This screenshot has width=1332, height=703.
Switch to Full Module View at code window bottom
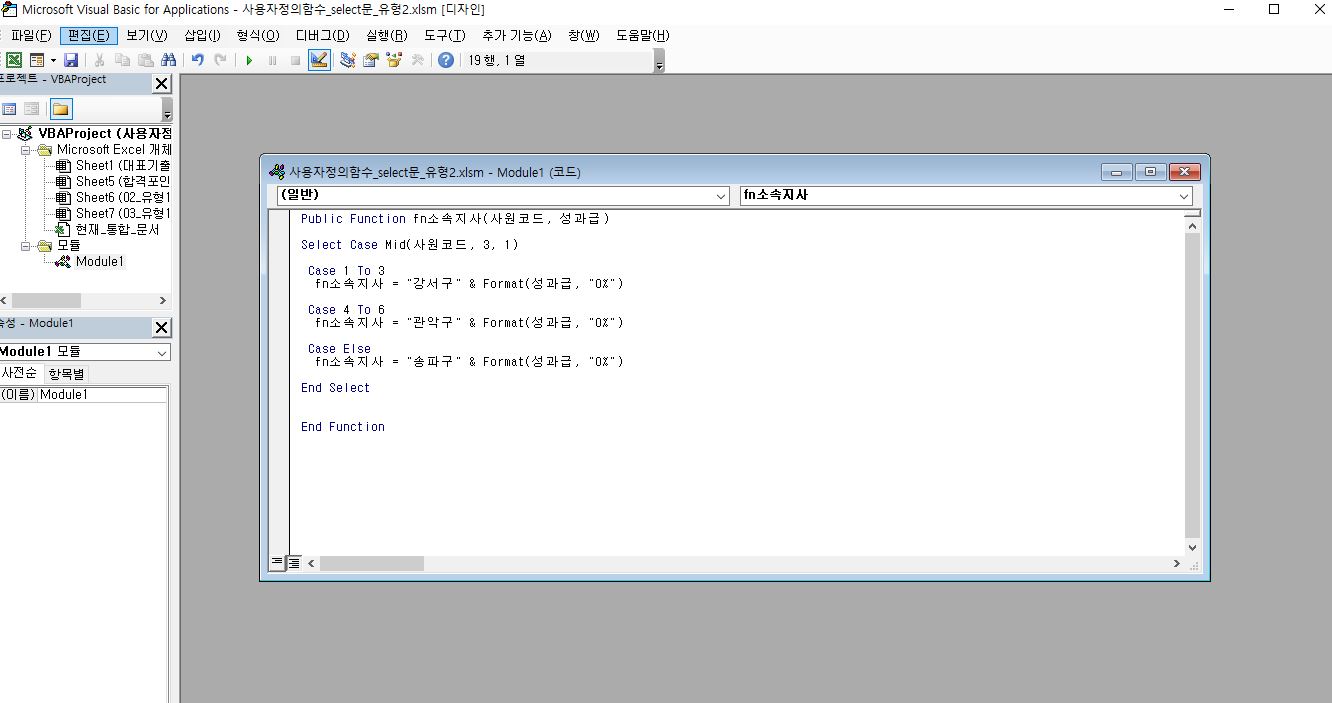(x=294, y=563)
